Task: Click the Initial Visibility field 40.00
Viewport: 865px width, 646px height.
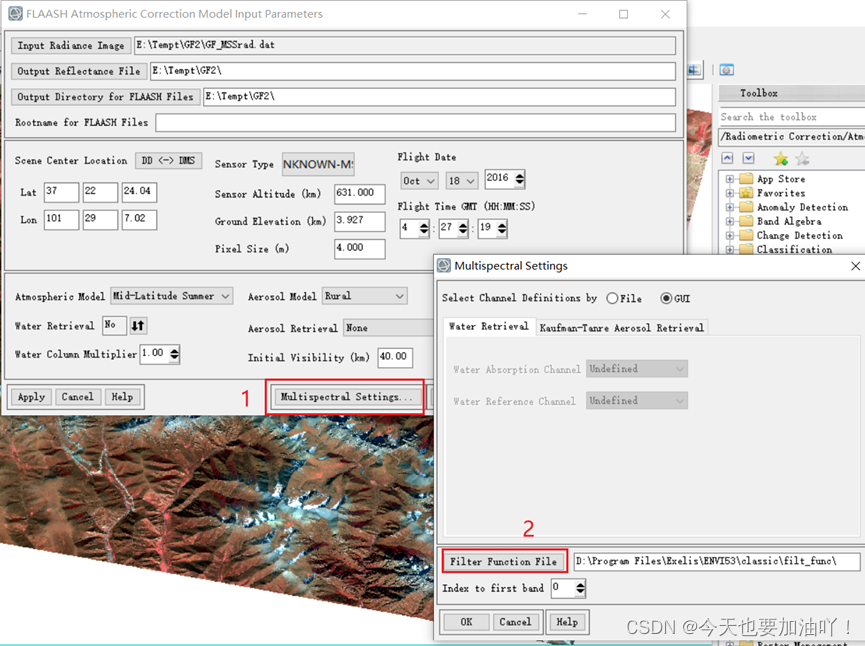Action: [395, 357]
